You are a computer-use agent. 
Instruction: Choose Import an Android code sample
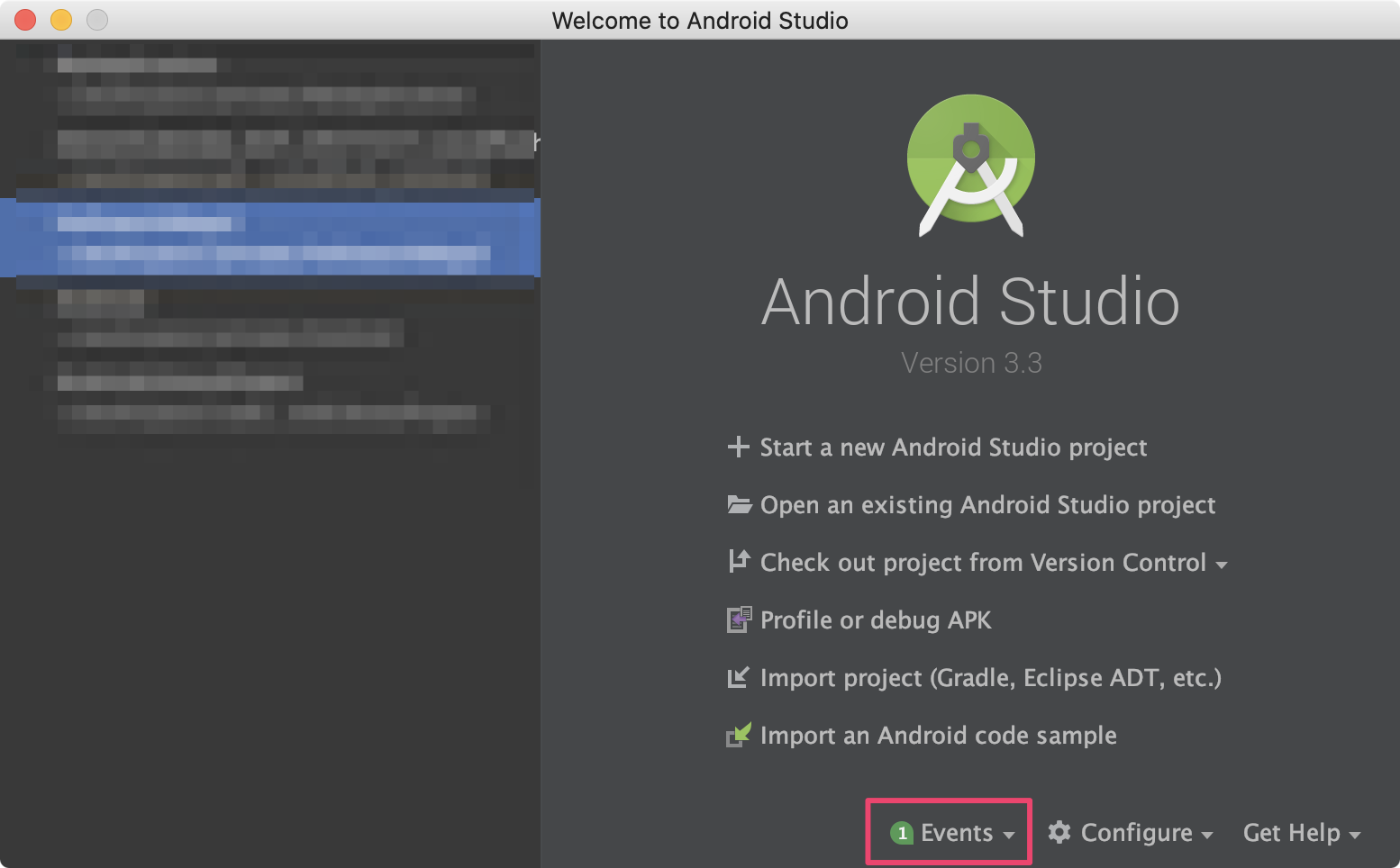tap(939, 736)
